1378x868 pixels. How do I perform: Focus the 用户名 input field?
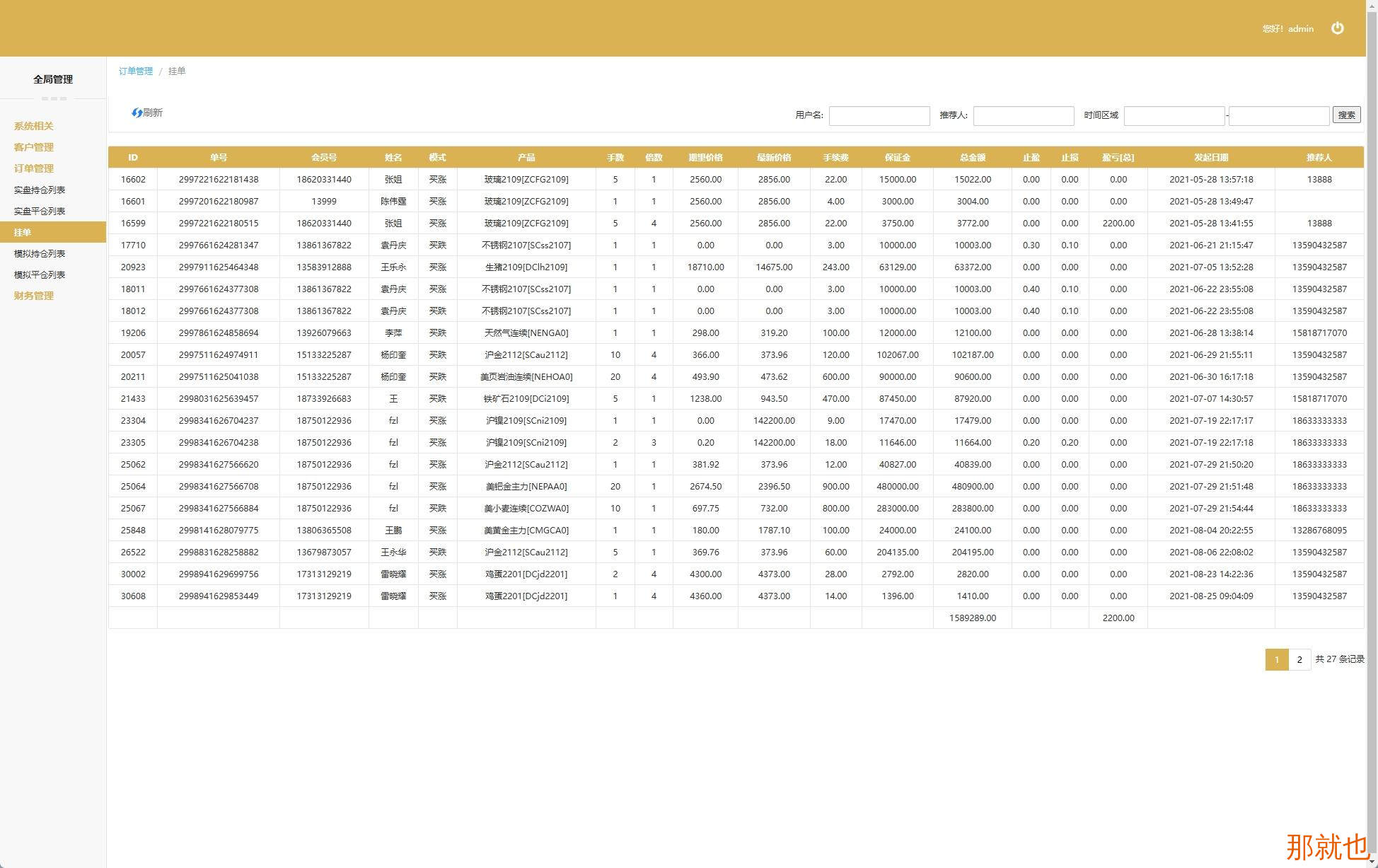tap(879, 115)
